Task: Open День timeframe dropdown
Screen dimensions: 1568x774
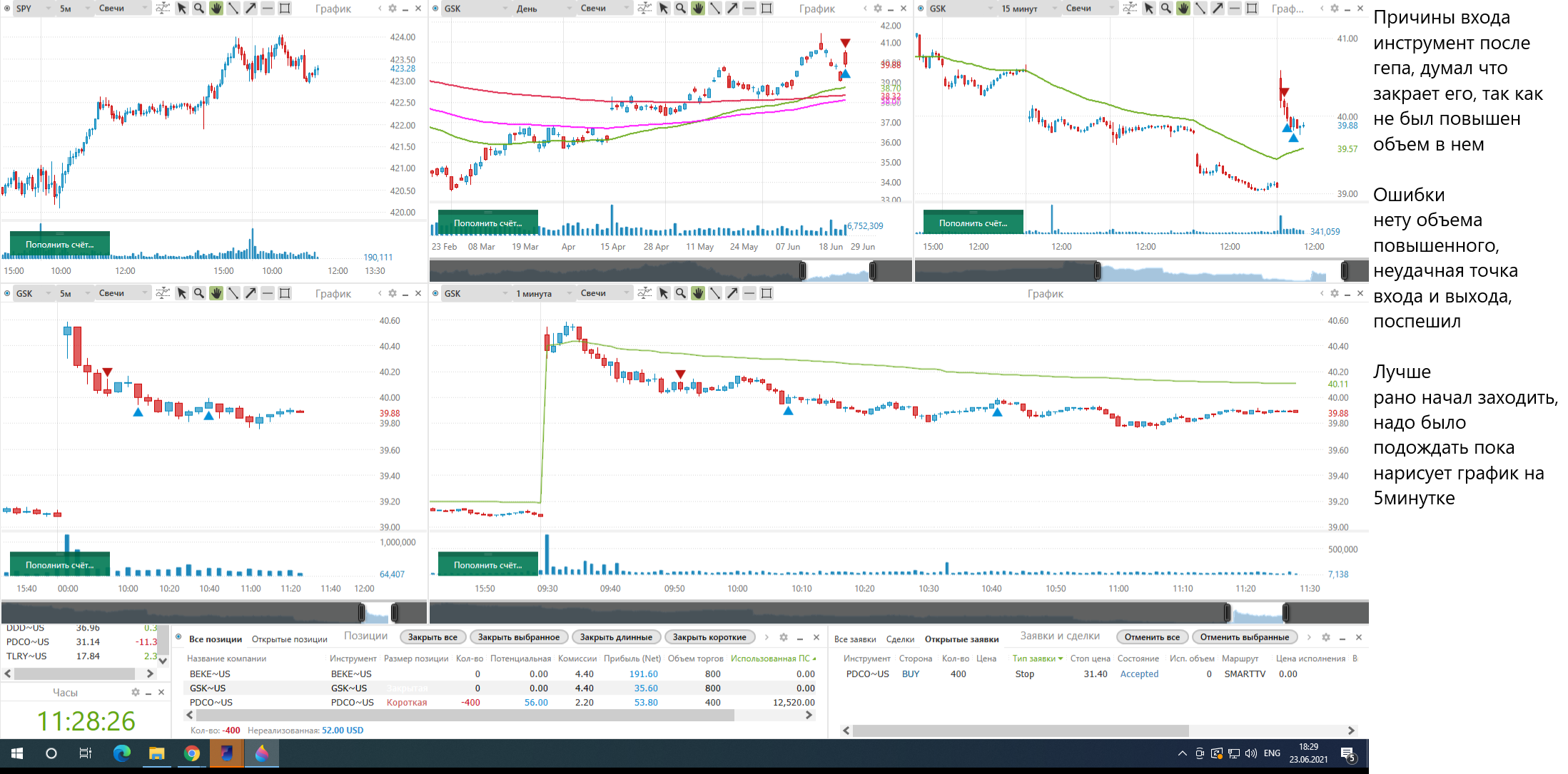Action: (x=545, y=9)
